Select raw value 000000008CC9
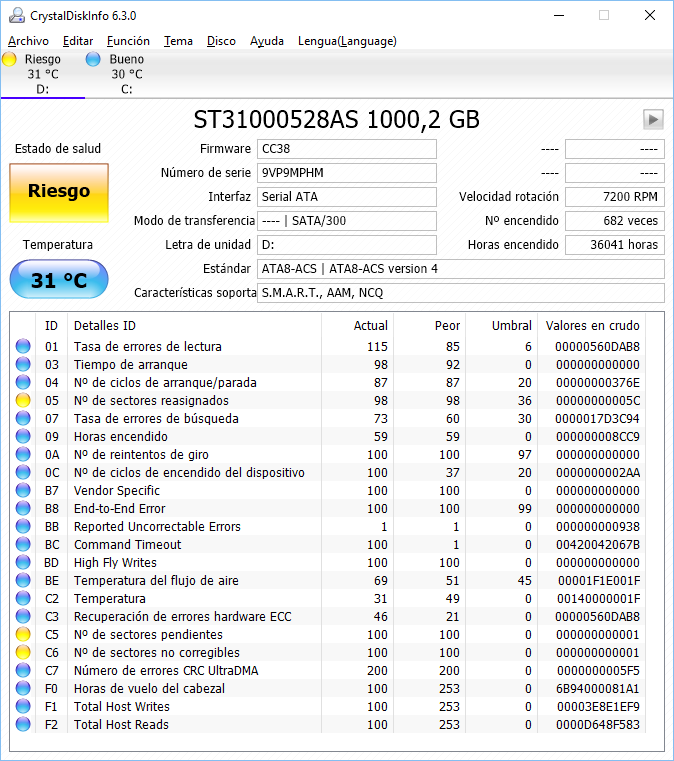Viewport: 674px width, 761px height. click(x=598, y=436)
